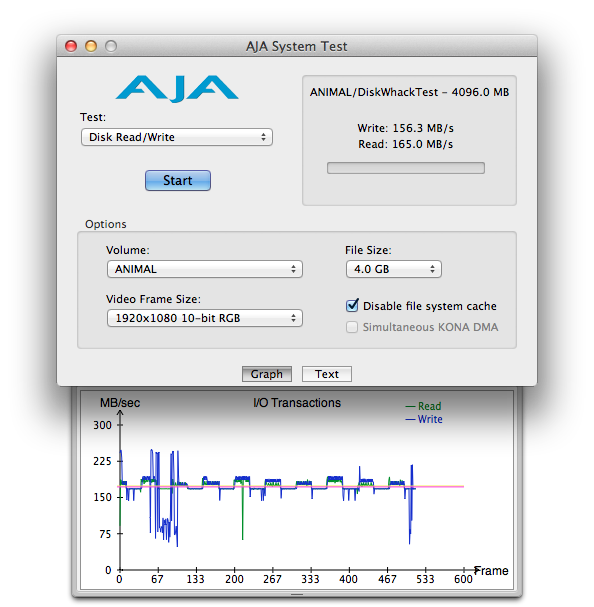Click the gray zoom window button
This screenshot has height=607, width=594.
click(x=111, y=46)
